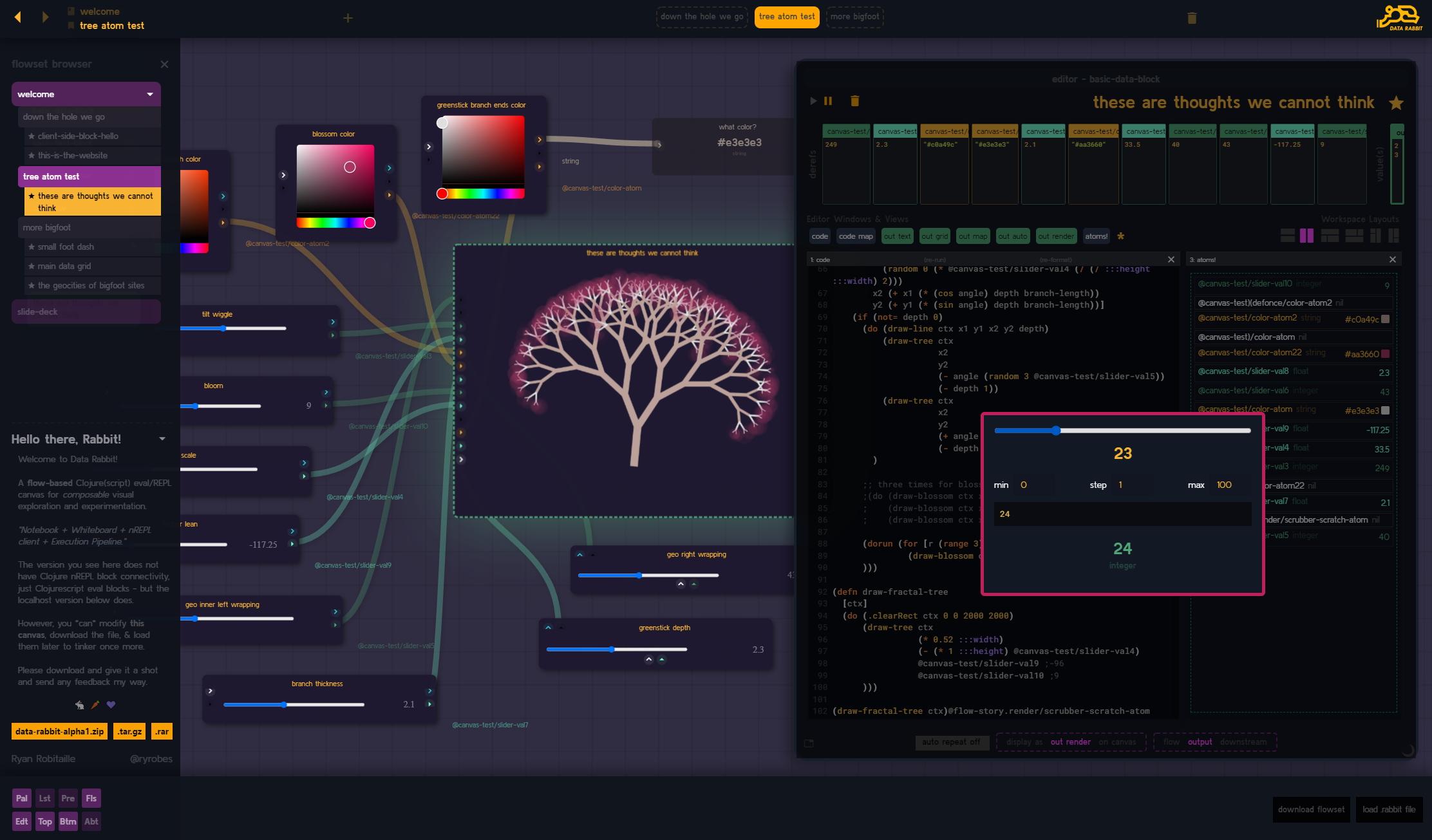
Task: Click the editor play button
Action: pyautogui.click(x=813, y=101)
